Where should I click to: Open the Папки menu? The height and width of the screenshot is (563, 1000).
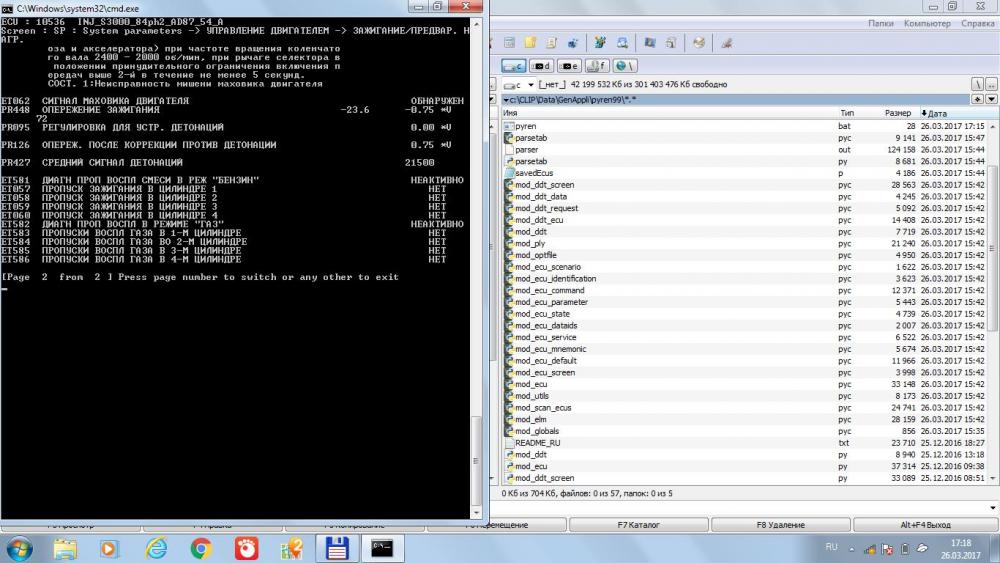pyautogui.click(x=880, y=24)
